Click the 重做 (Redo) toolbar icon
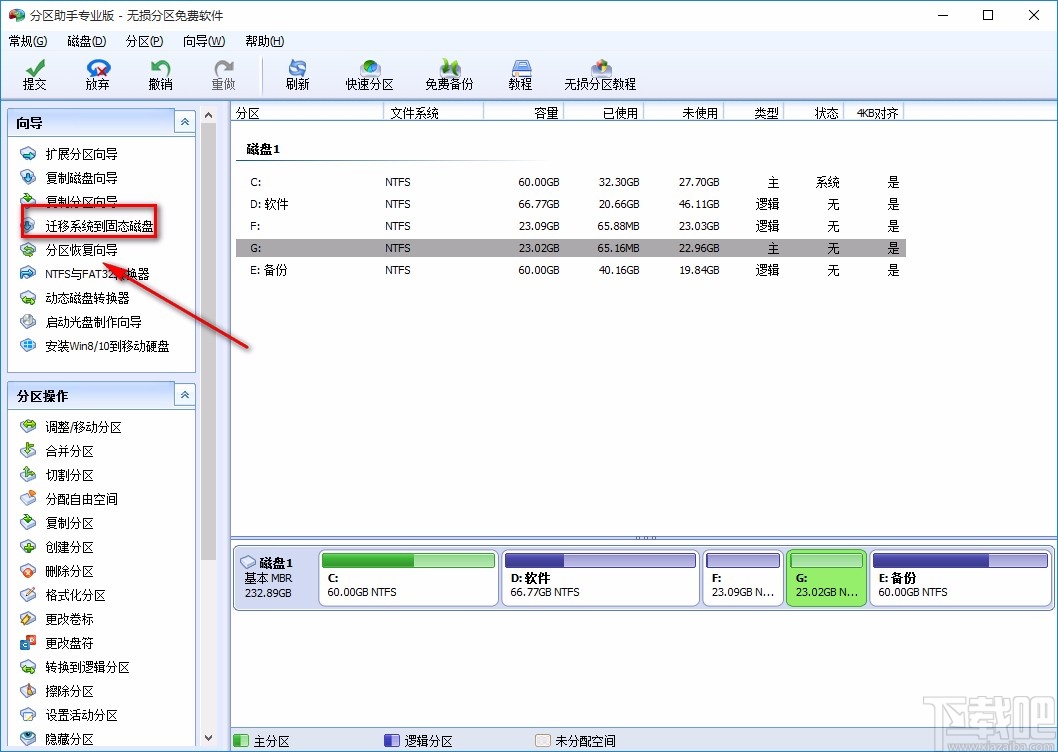This screenshot has width=1058, height=752. point(223,75)
